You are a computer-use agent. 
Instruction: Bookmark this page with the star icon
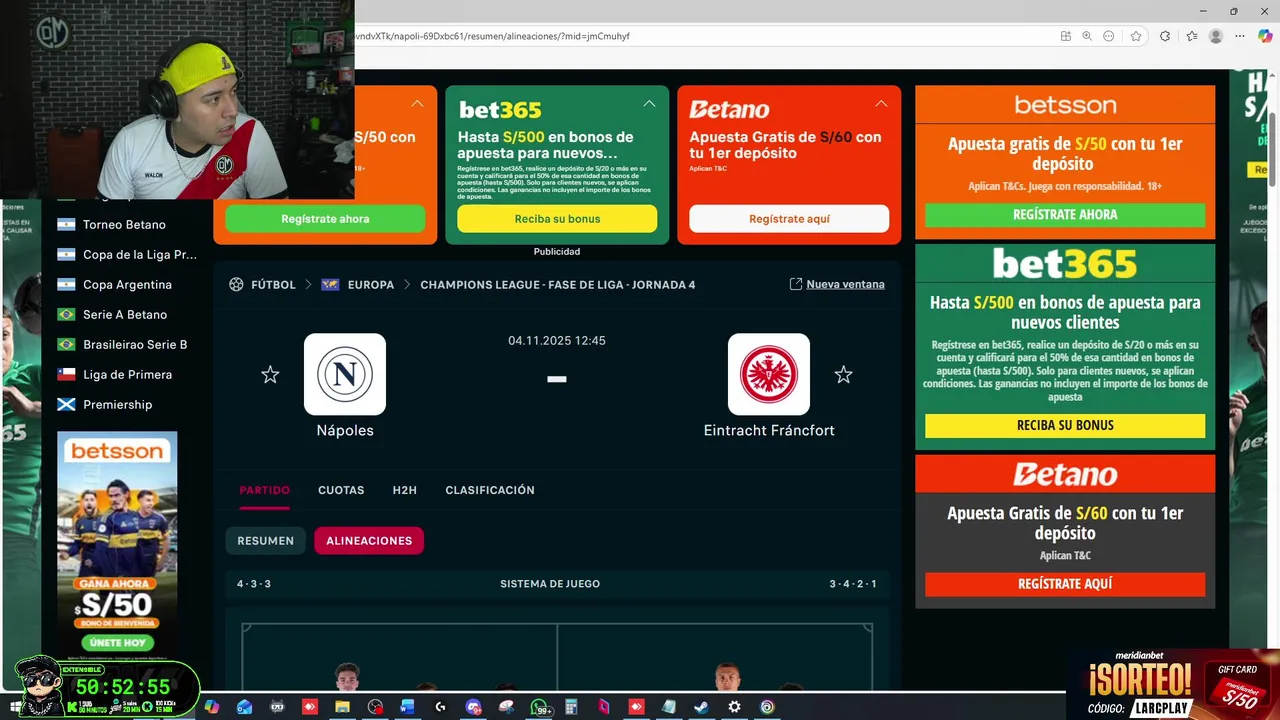[1136, 36]
